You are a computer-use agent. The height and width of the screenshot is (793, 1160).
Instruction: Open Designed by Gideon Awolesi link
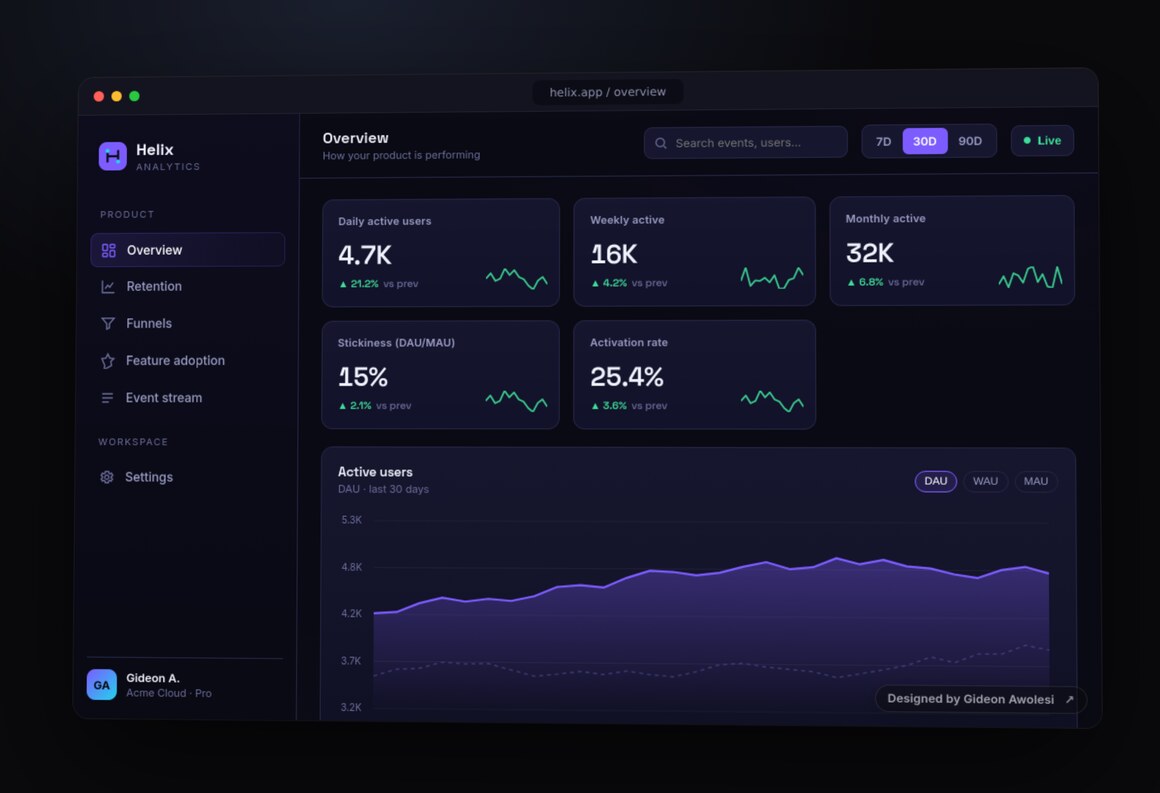tap(980, 699)
